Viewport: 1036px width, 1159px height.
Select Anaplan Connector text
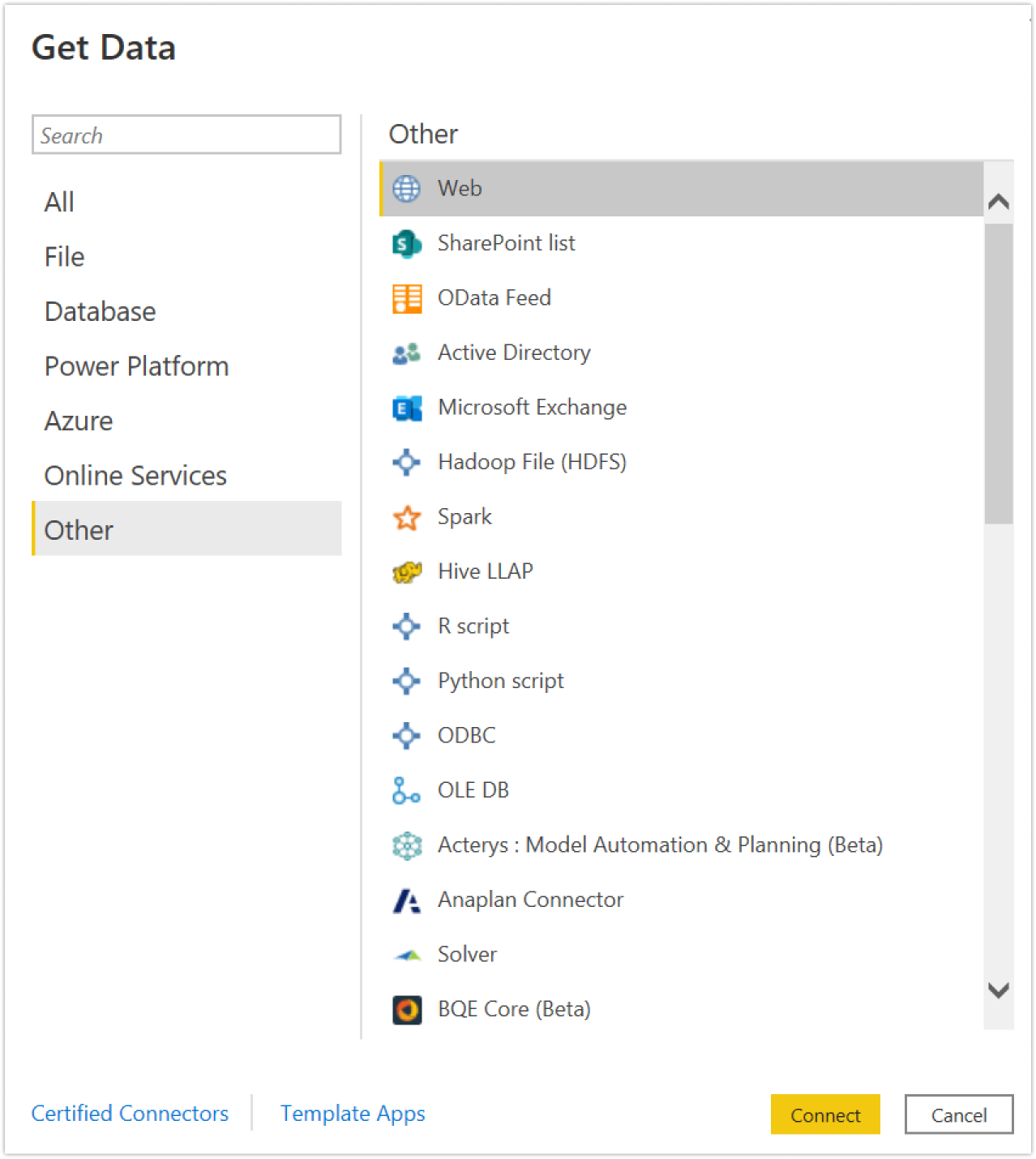point(530,900)
